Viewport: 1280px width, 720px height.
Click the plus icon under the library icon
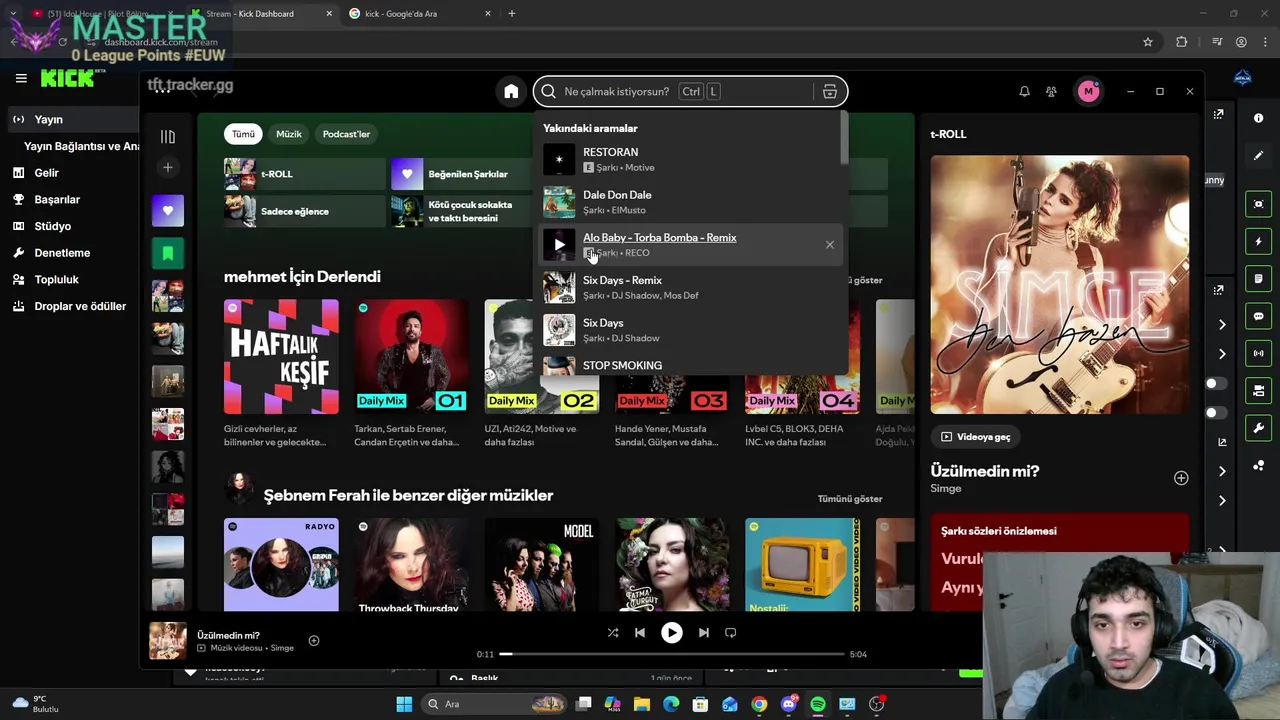(x=168, y=168)
